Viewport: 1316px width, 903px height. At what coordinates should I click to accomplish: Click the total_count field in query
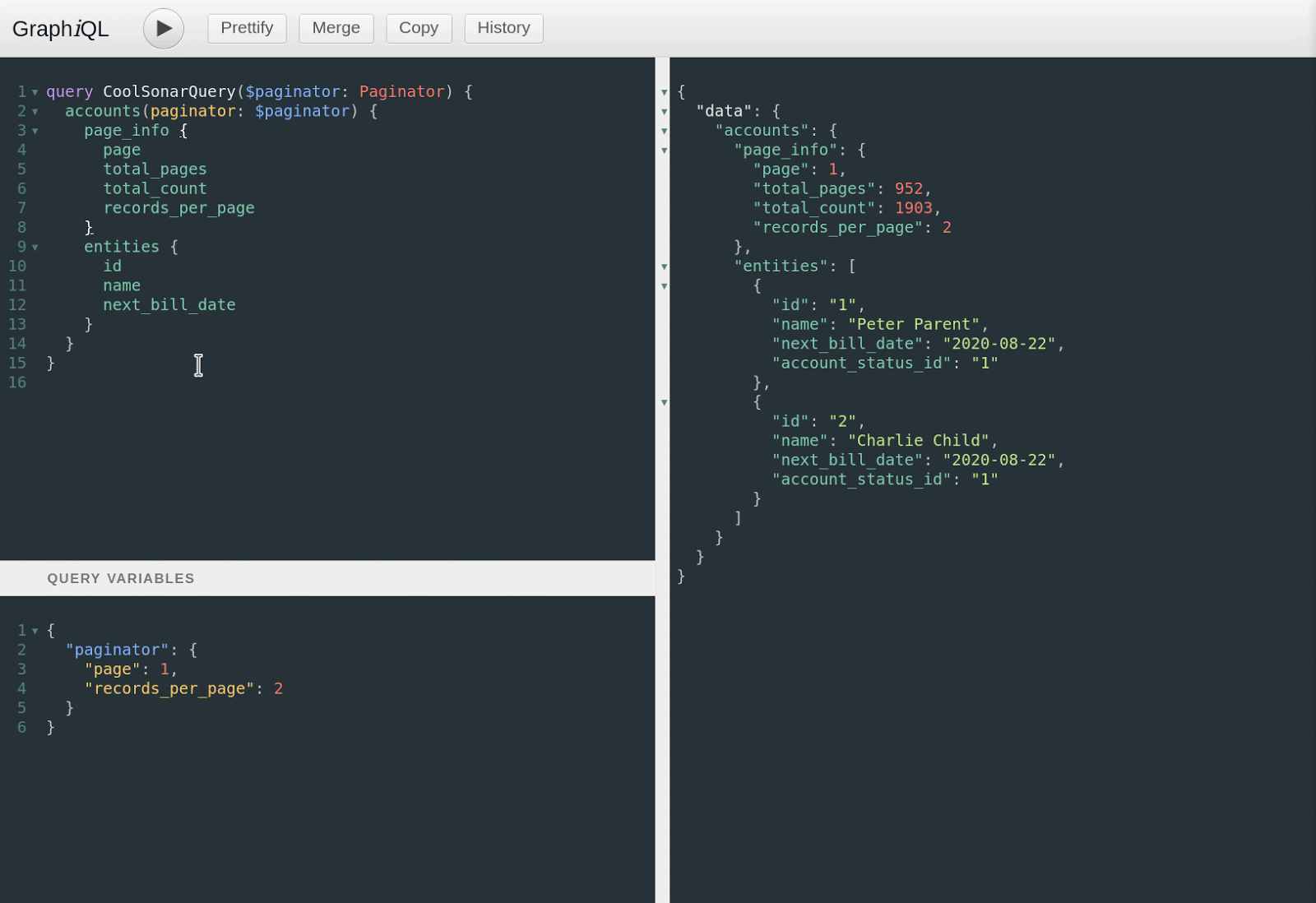[x=155, y=188]
